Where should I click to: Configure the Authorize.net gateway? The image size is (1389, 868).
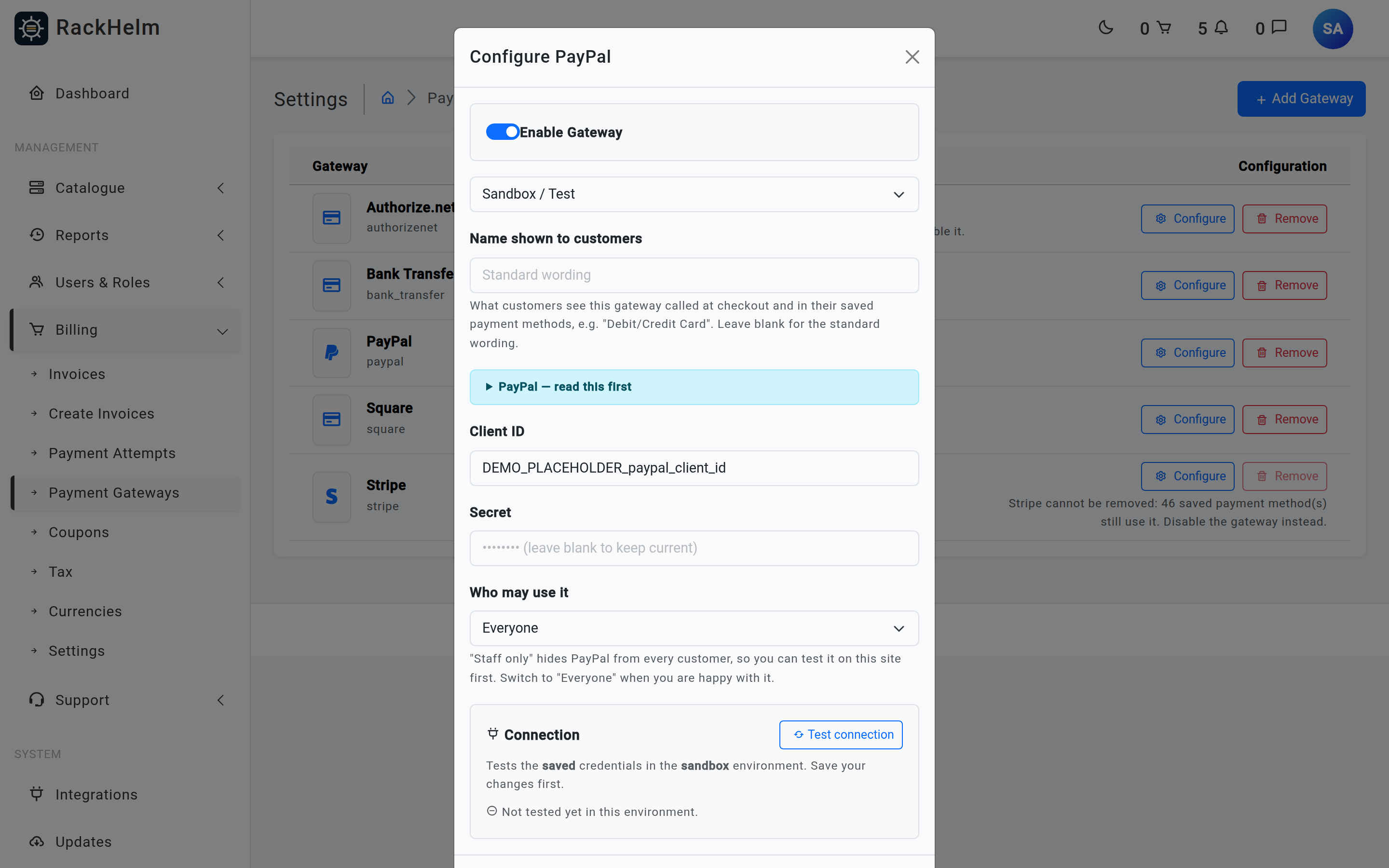(1187, 219)
